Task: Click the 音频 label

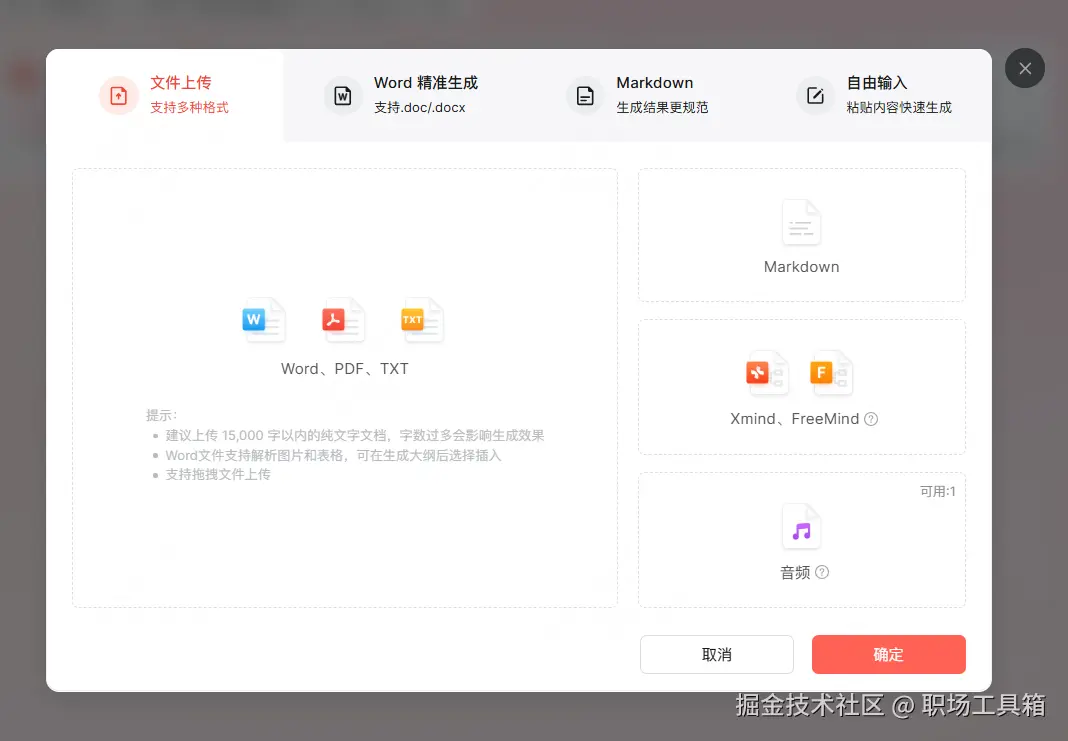Action: click(x=795, y=572)
